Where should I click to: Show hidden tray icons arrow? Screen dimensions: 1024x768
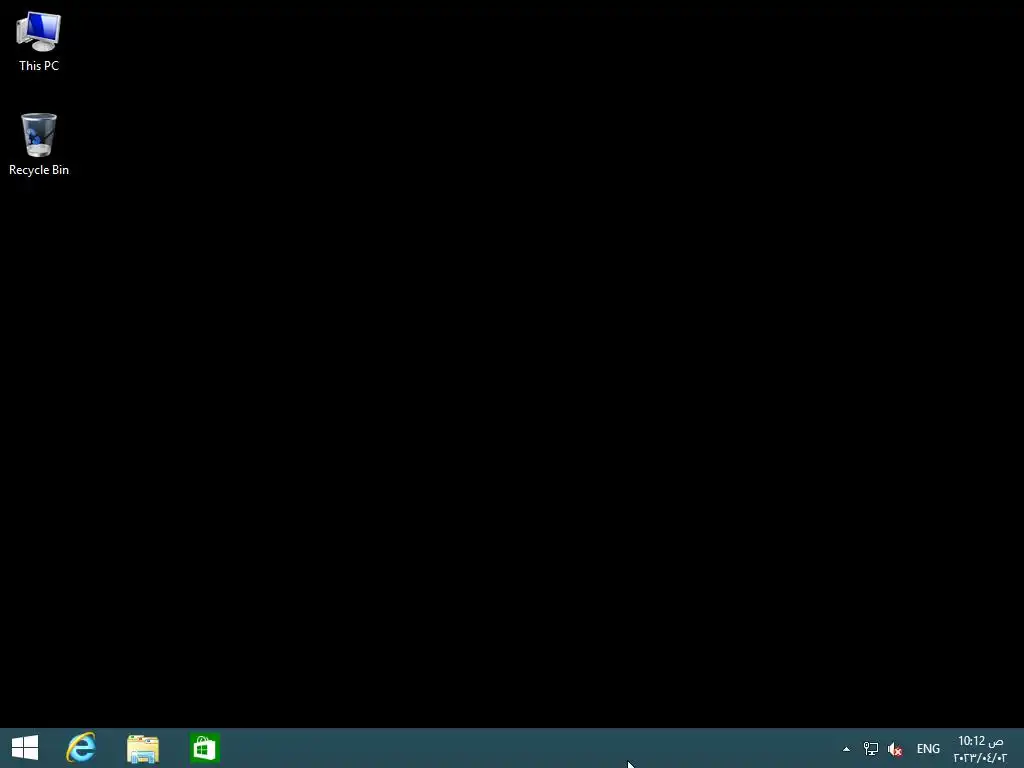pyautogui.click(x=846, y=749)
